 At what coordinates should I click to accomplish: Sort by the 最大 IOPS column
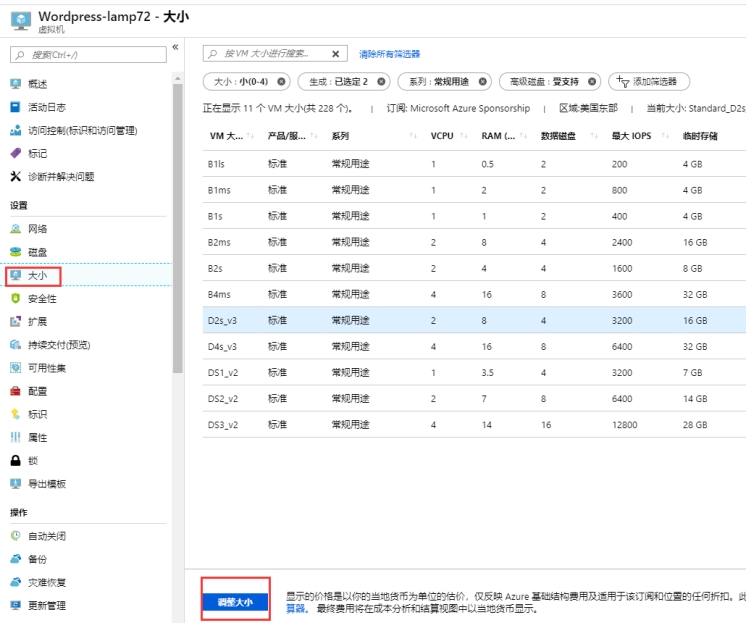[632, 136]
